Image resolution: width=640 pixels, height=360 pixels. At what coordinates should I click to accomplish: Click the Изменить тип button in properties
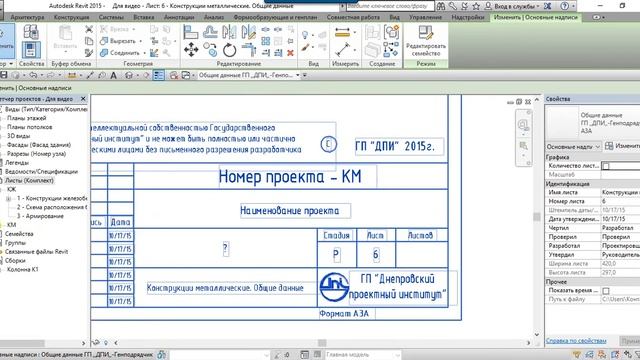pyautogui.click(x=622, y=146)
